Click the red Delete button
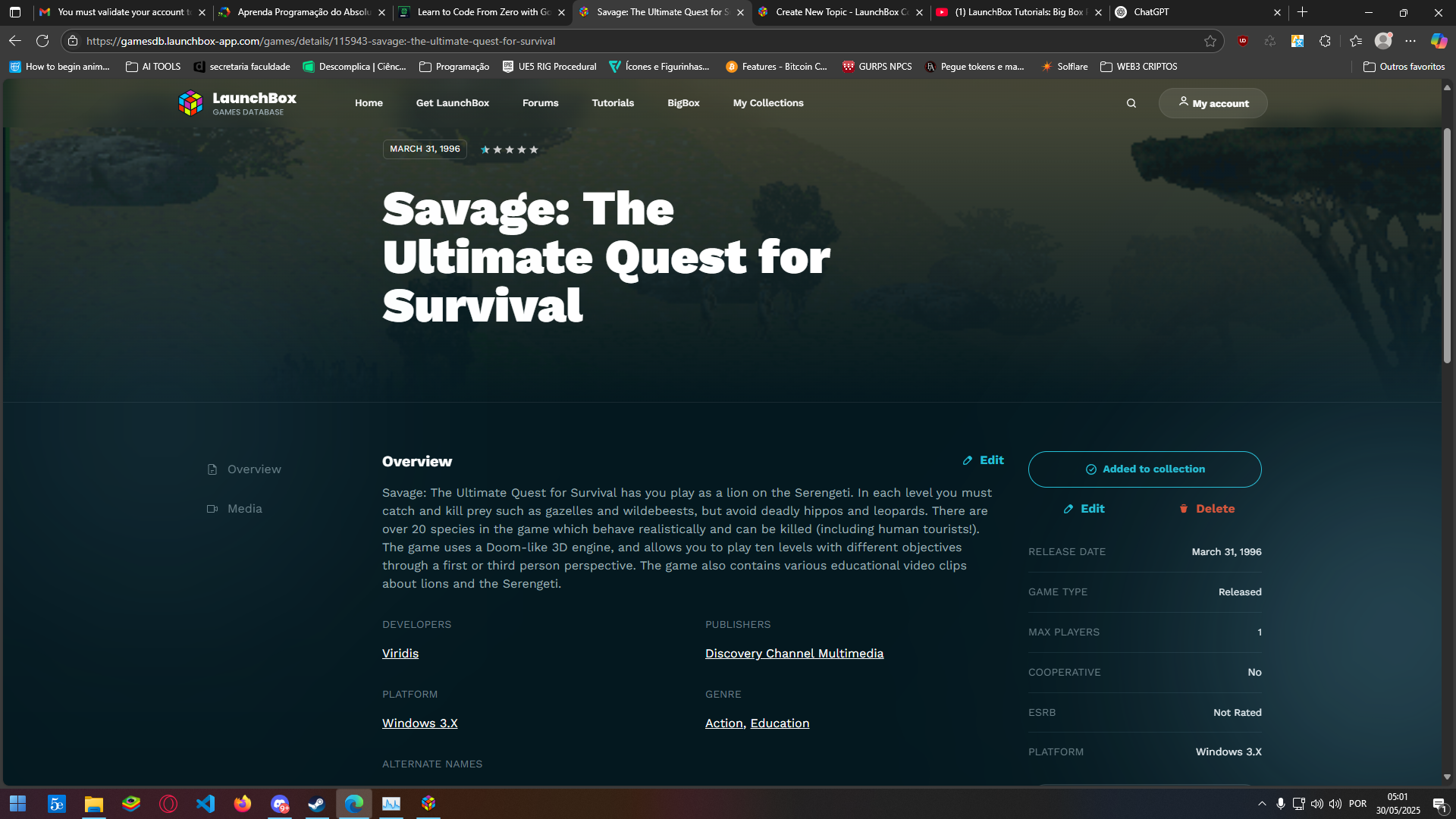Viewport: 1456px width, 819px height. pyautogui.click(x=1207, y=509)
